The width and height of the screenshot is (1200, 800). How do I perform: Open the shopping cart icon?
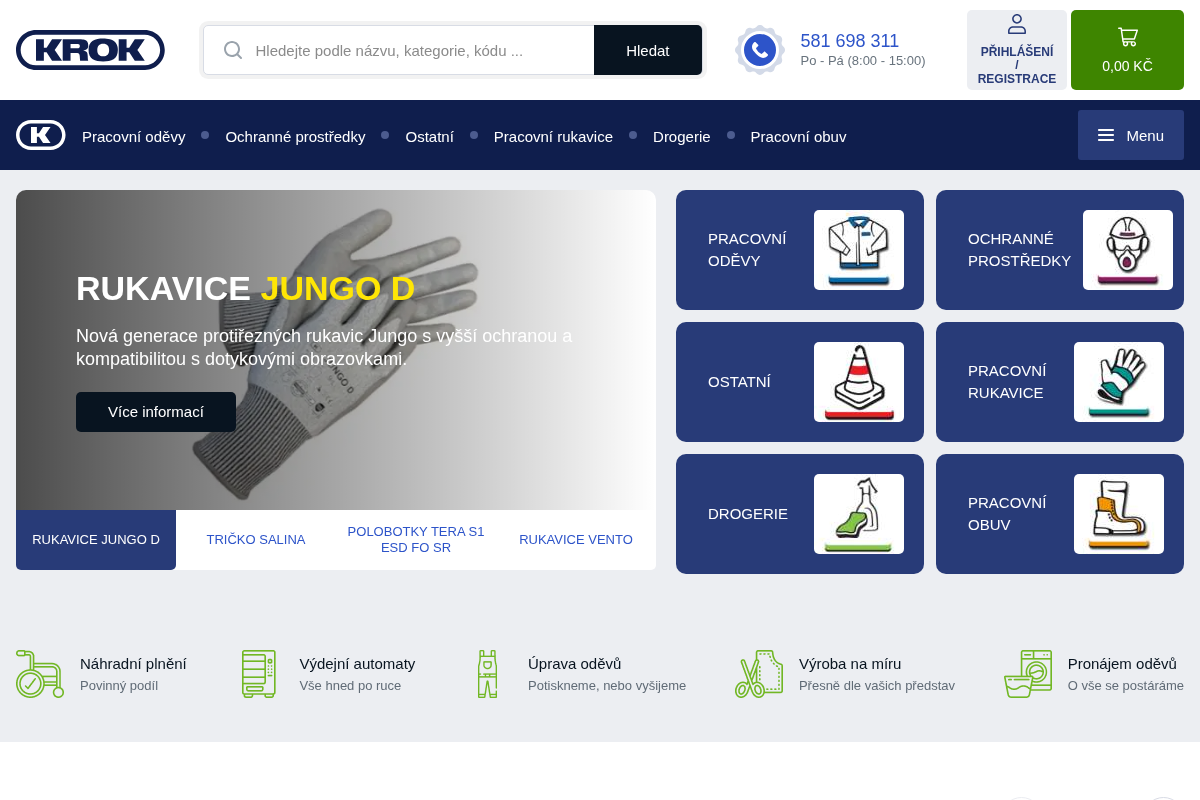pos(1128,37)
